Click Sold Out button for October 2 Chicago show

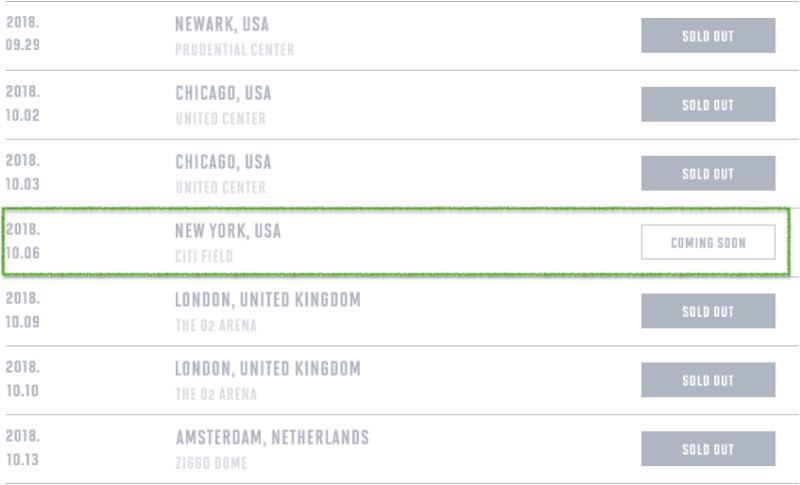pyautogui.click(x=708, y=105)
